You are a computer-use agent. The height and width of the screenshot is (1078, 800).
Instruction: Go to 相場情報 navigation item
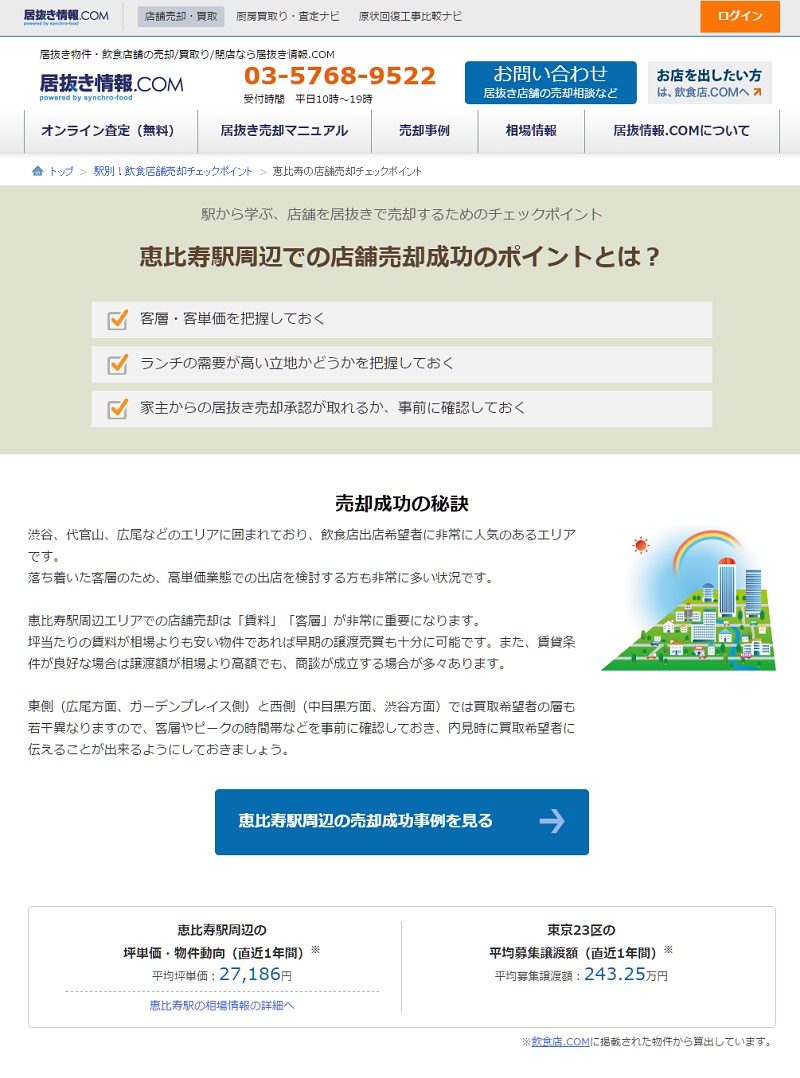tap(531, 131)
